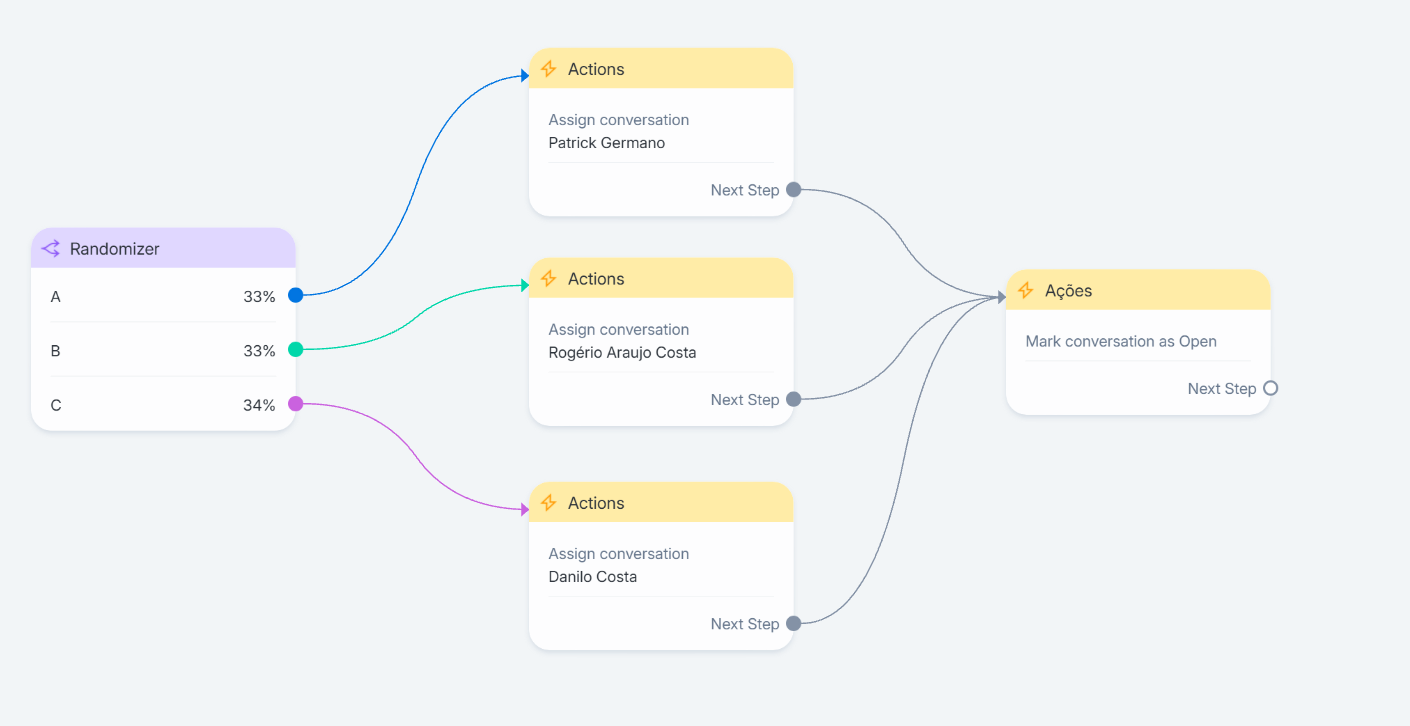Click Mark conversation as Open action
Viewport: 1410px width, 726px height.
point(1121,341)
